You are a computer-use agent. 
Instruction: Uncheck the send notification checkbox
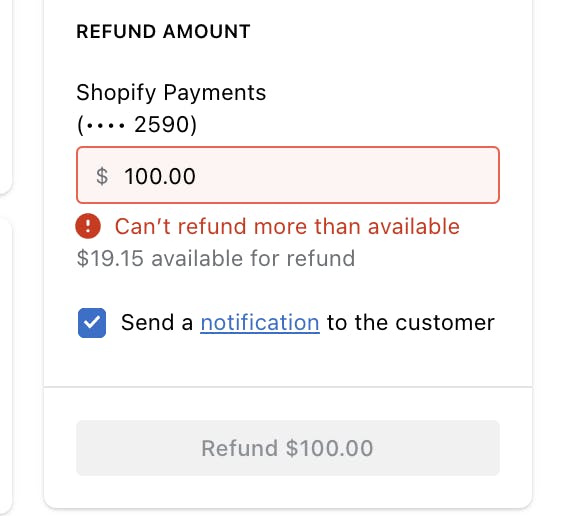point(92,323)
